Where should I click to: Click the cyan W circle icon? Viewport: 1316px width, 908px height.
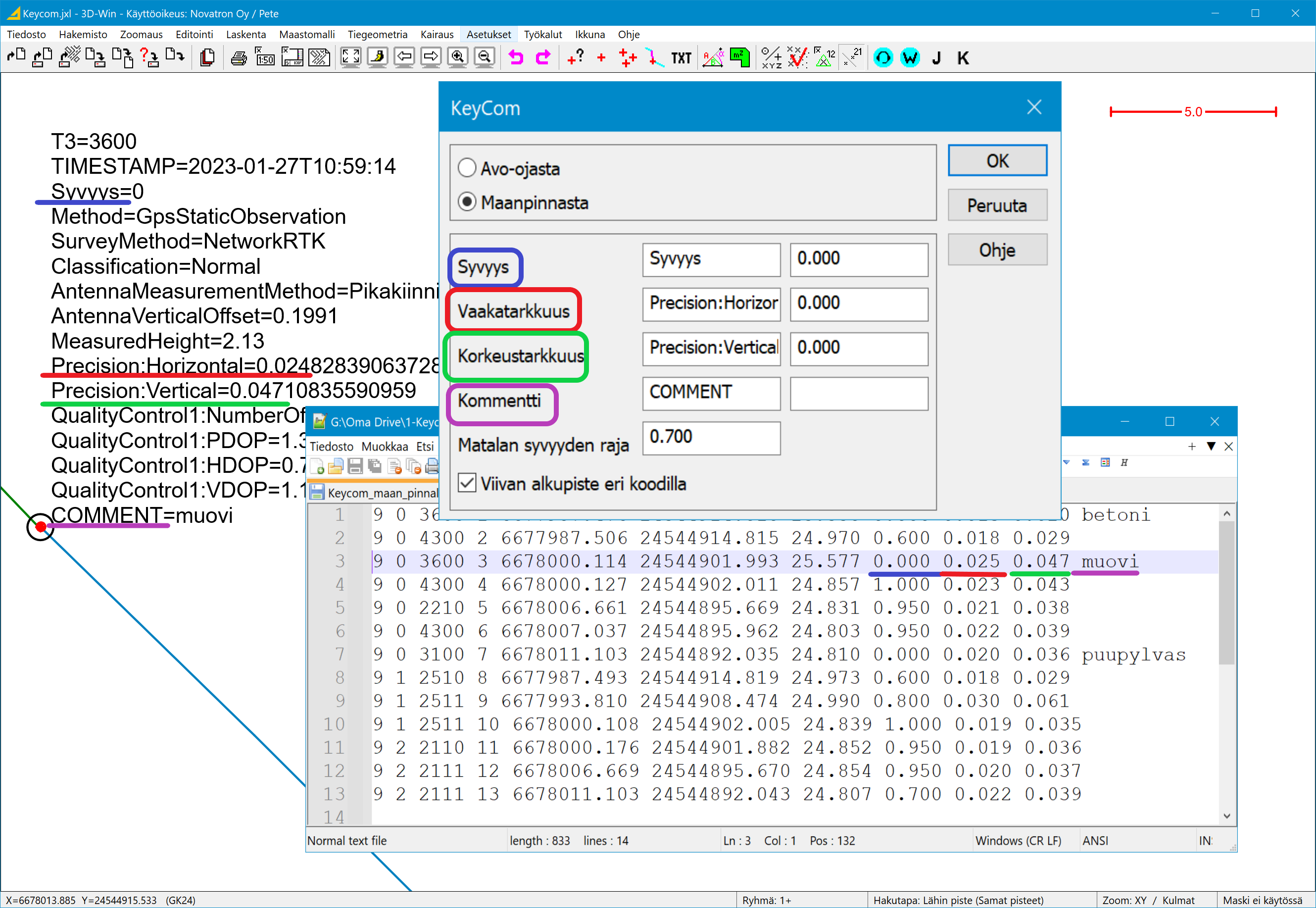coord(910,57)
